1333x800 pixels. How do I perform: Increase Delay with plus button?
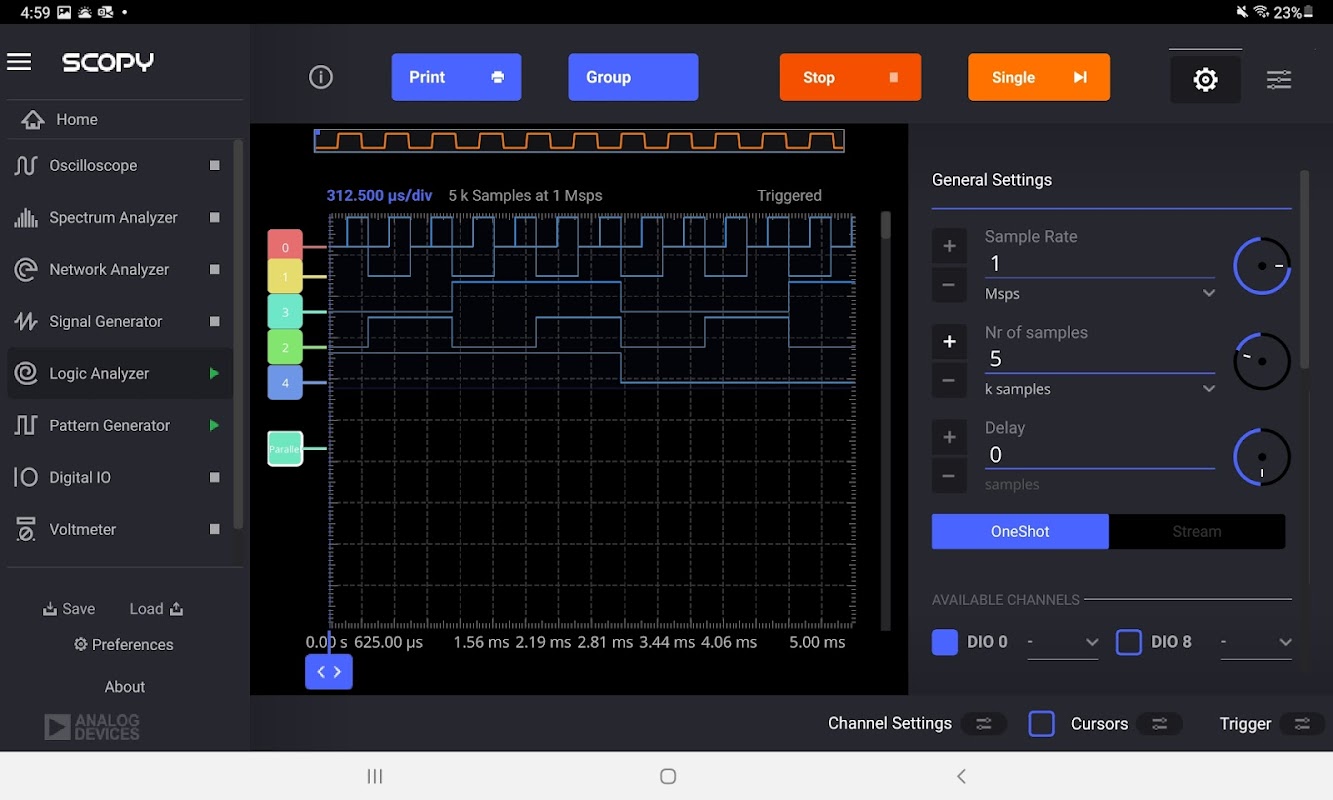coord(949,437)
